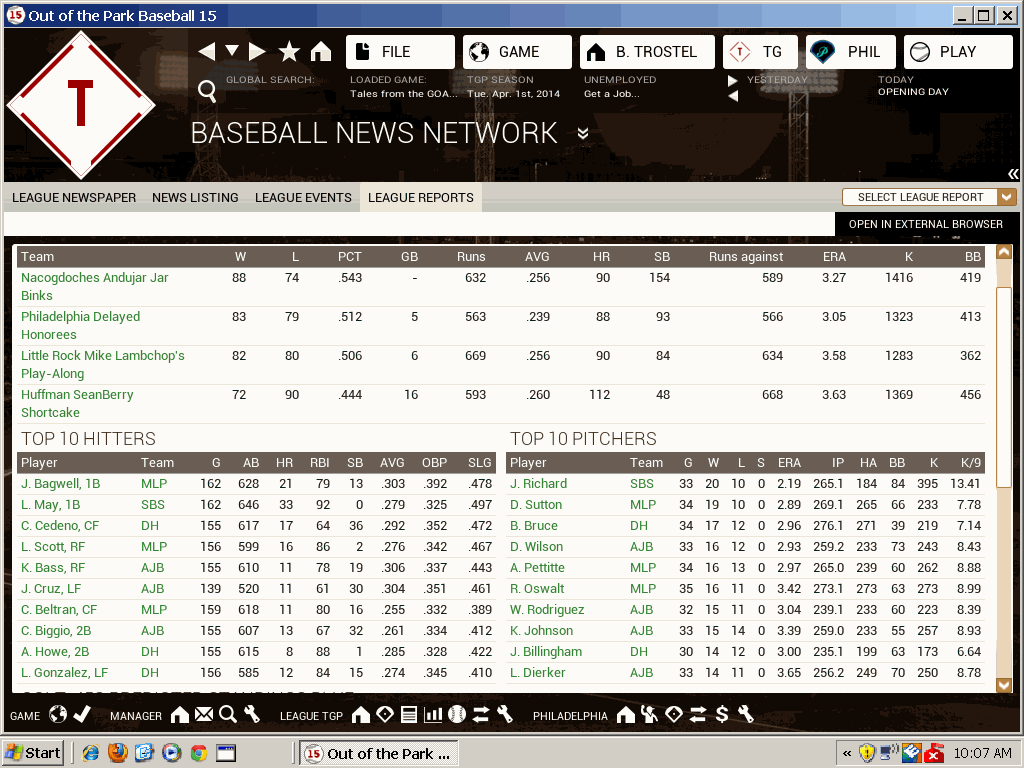Viewport: 1024px width, 768px height.
Task: Click the Game checkmark icon
Action: pos(82,714)
